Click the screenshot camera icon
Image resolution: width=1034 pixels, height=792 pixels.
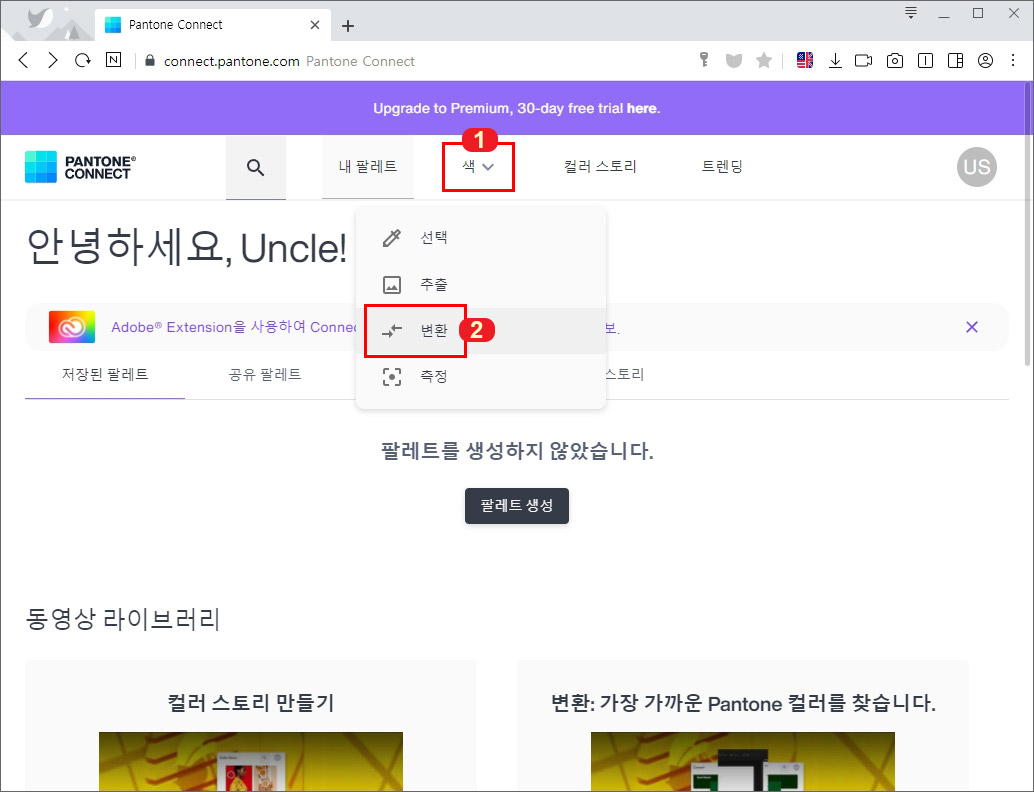point(895,61)
